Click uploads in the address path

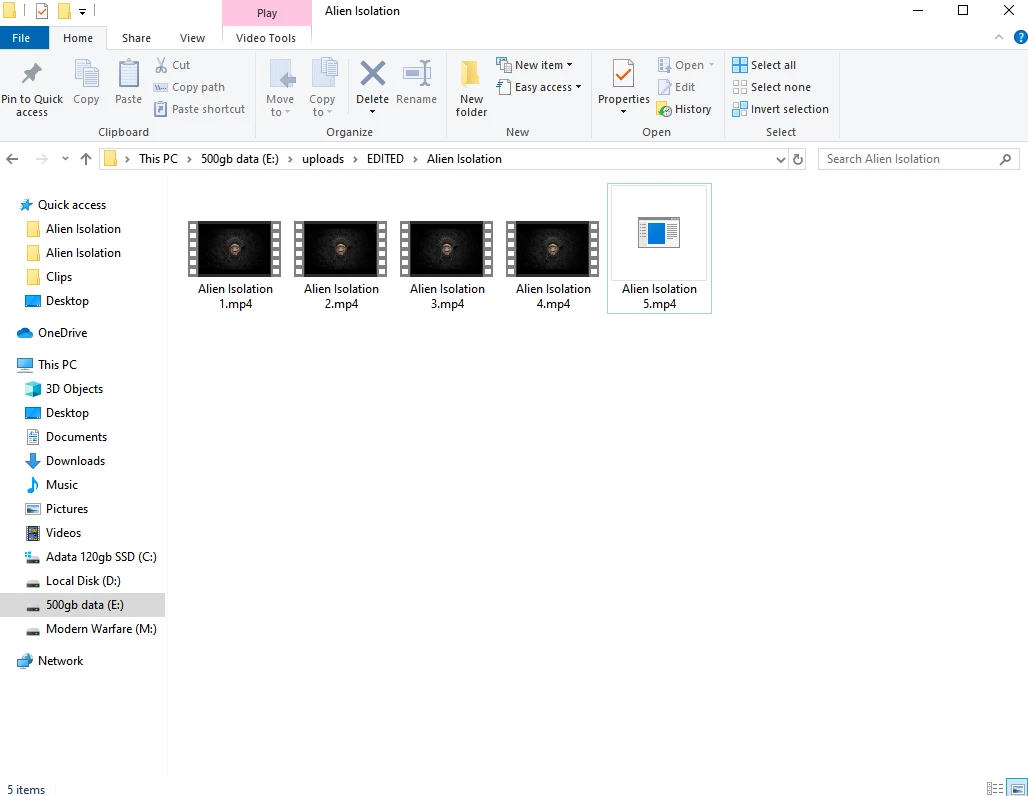coord(323,159)
